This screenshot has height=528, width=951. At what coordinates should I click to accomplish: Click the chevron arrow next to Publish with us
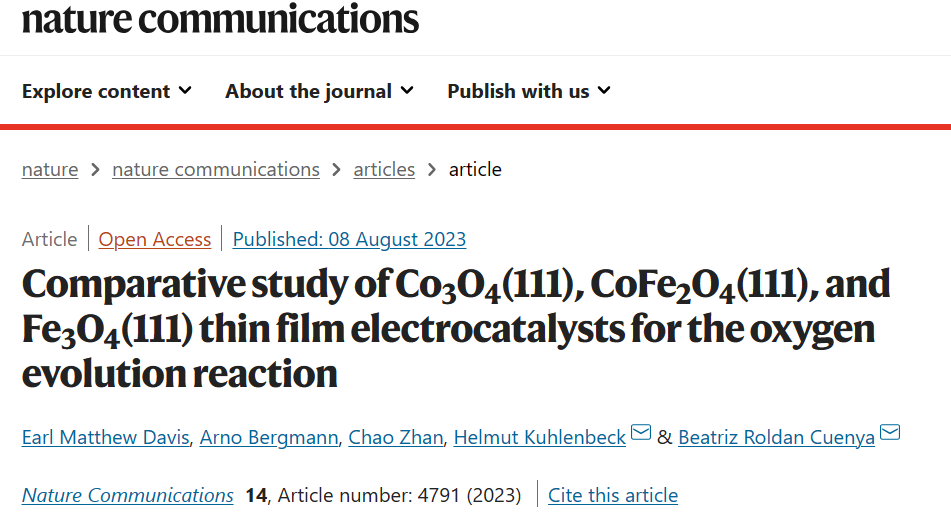click(604, 91)
